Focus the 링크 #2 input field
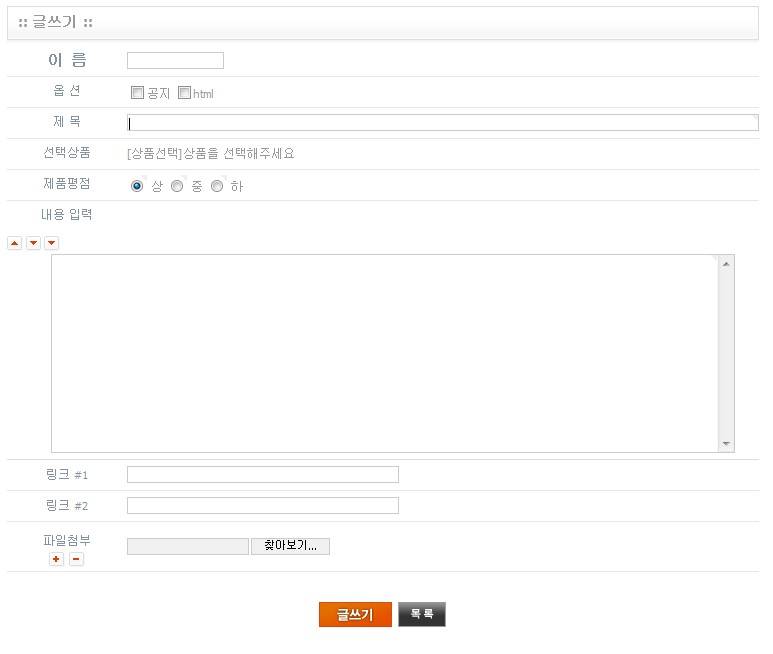Screen dimensions: 773x654 262,505
